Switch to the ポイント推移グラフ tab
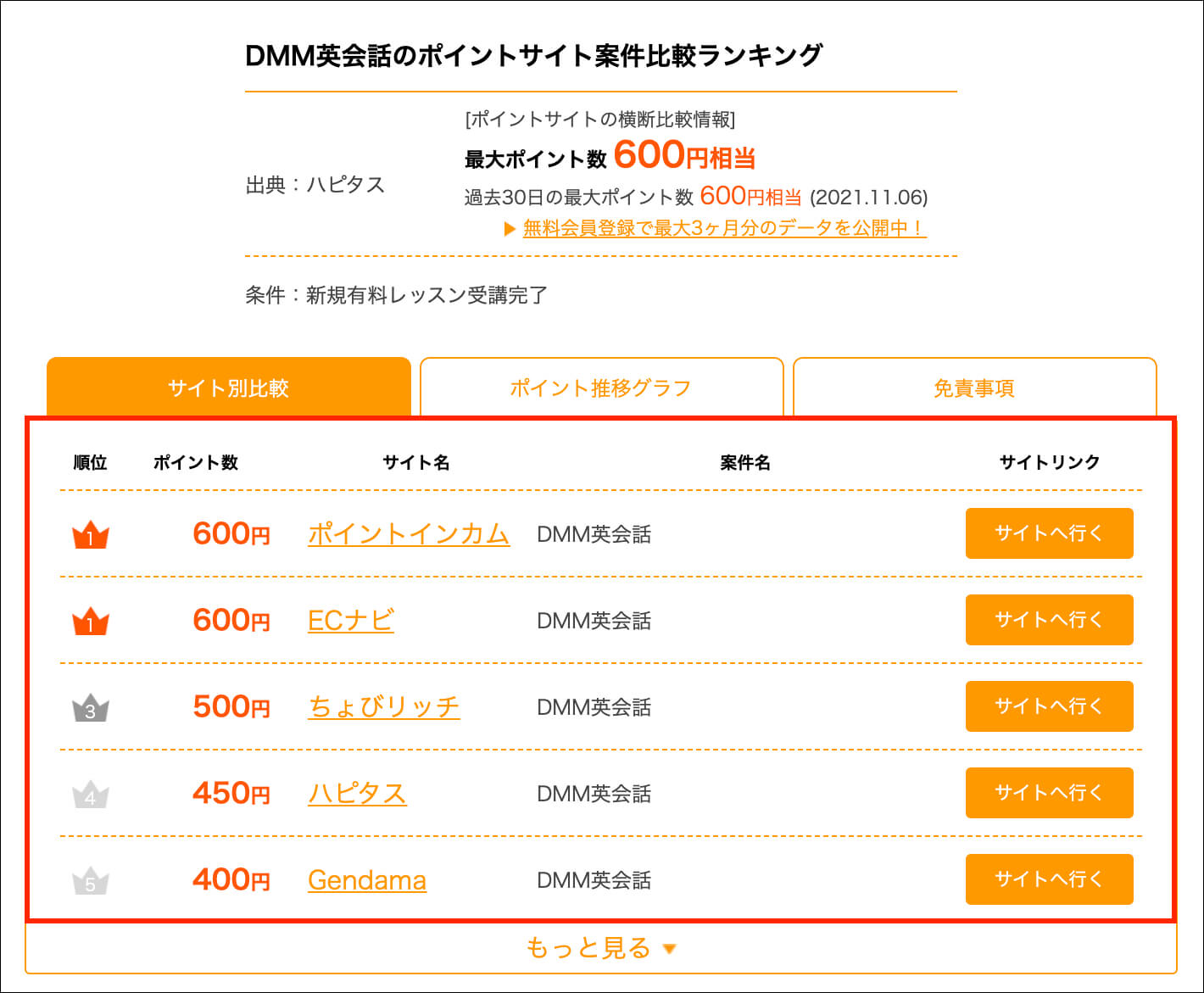Viewport: 1204px width, 993px height. coord(601,388)
